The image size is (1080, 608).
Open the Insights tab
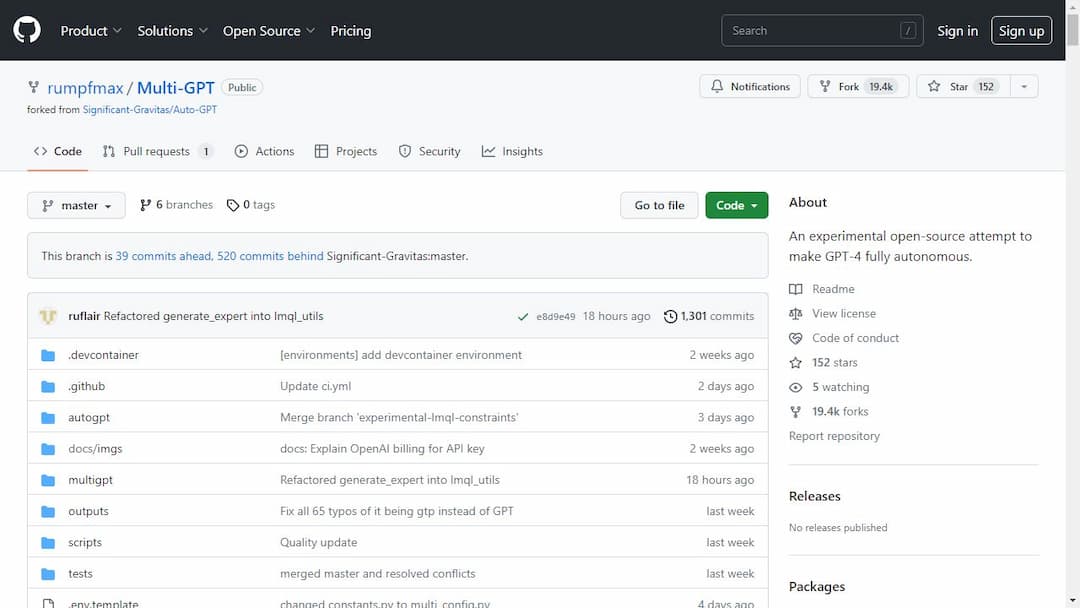point(512,151)
